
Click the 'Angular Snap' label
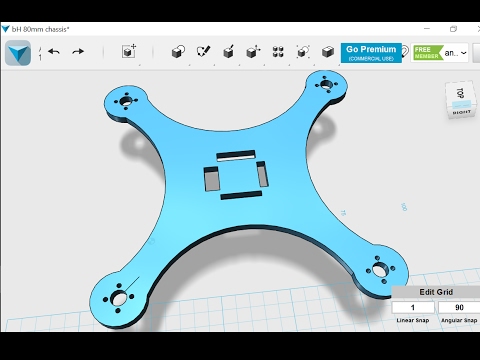coord(459,320)
